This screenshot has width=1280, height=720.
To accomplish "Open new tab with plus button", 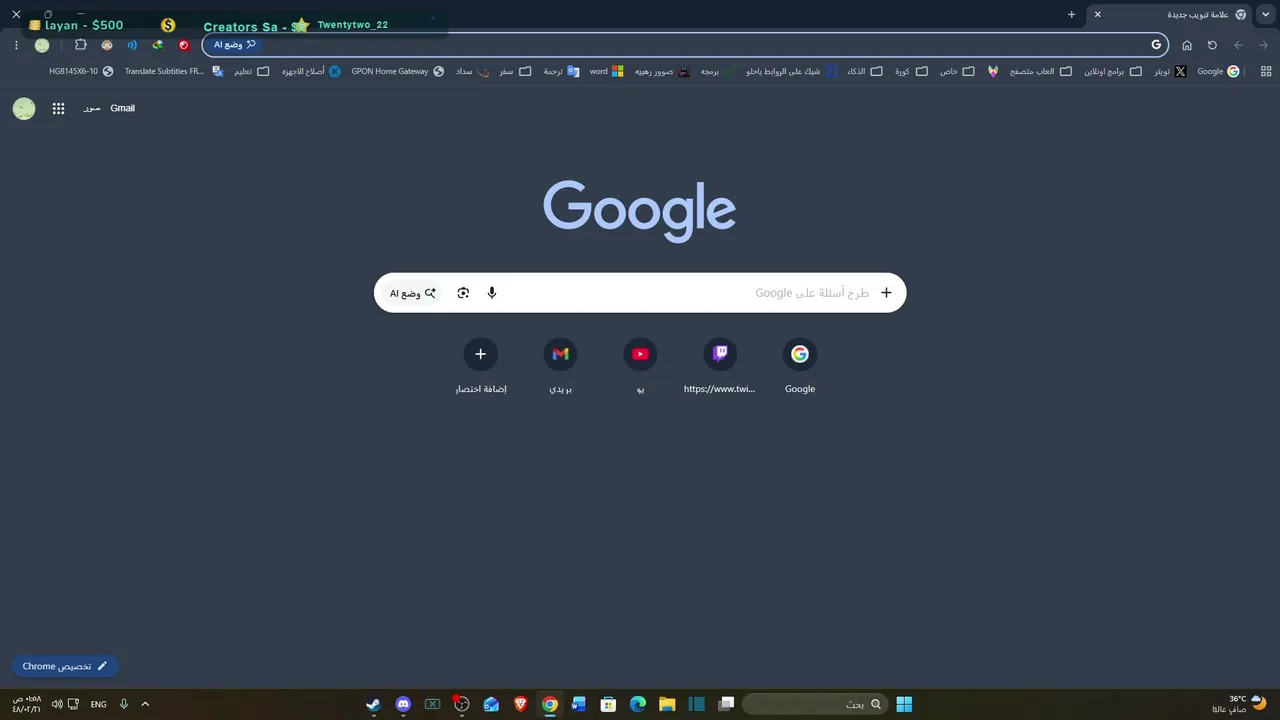I will click(1071, 14).
